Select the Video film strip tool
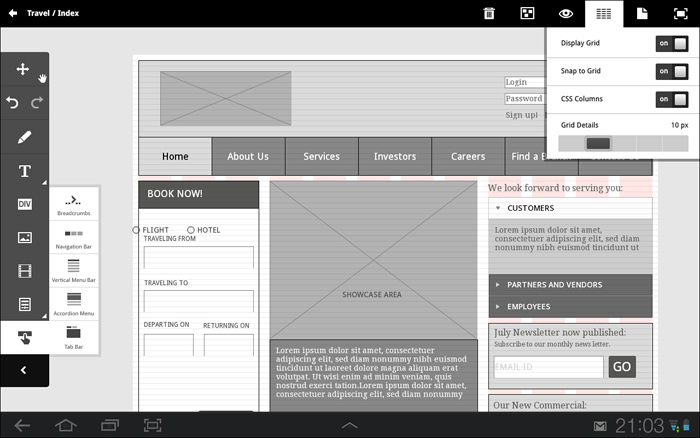The width and height of the screenshot is (700, 438). [24, 271]
